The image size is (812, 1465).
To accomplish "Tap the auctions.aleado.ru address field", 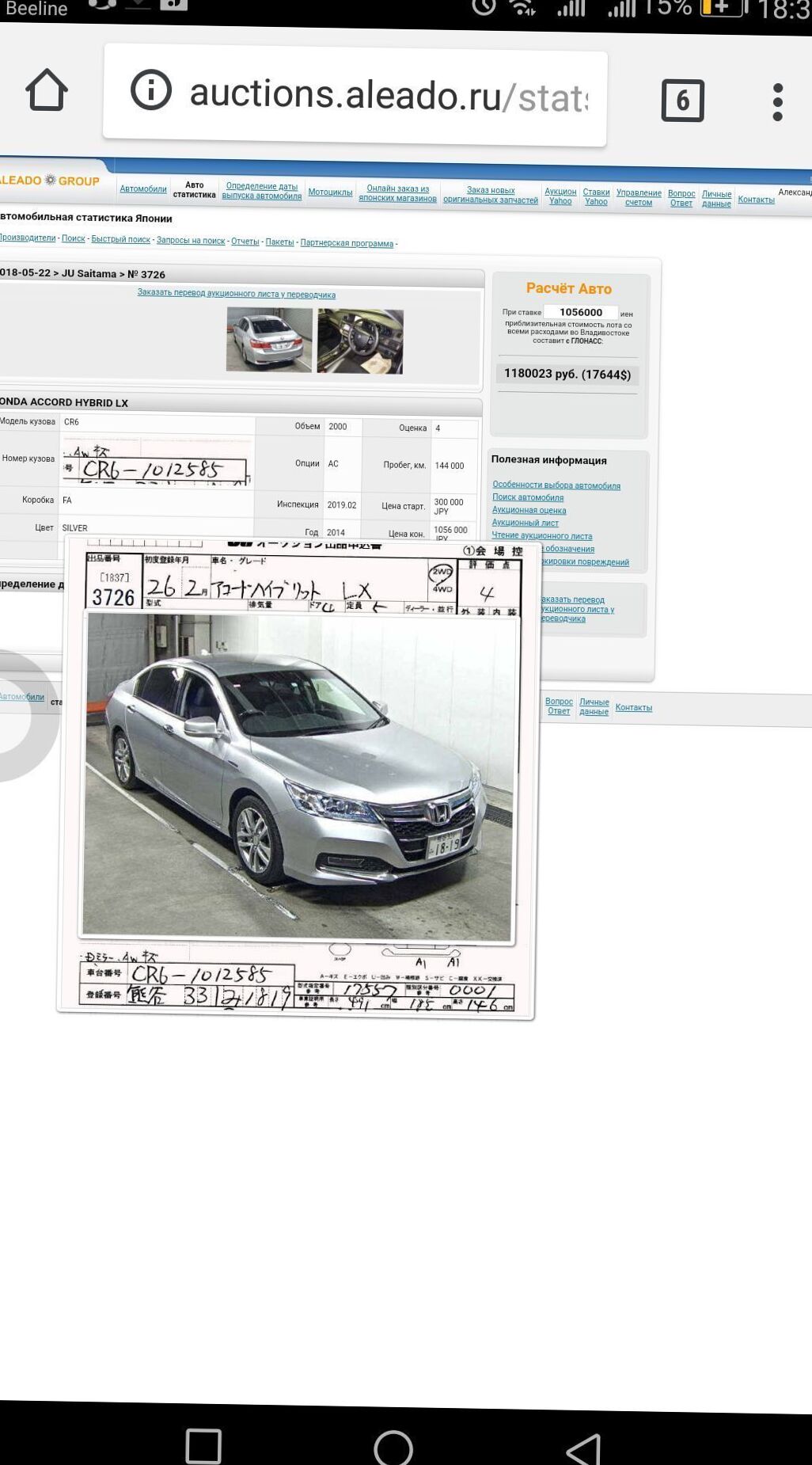I will tap(355, 95).
